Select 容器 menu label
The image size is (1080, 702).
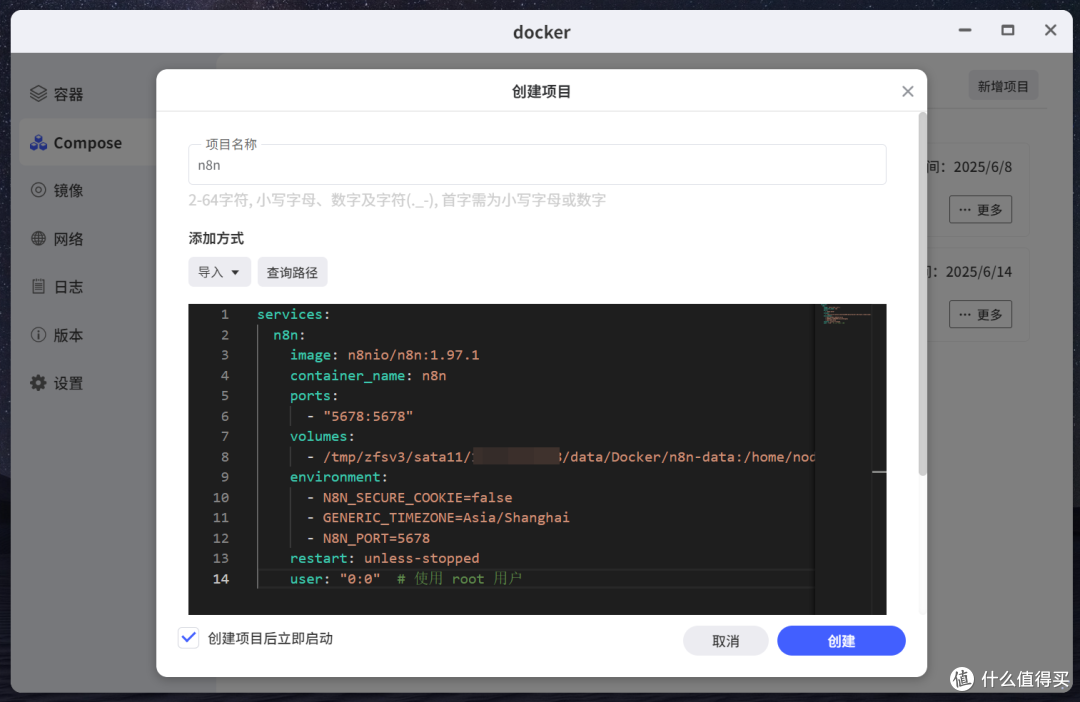pos(68,94)
